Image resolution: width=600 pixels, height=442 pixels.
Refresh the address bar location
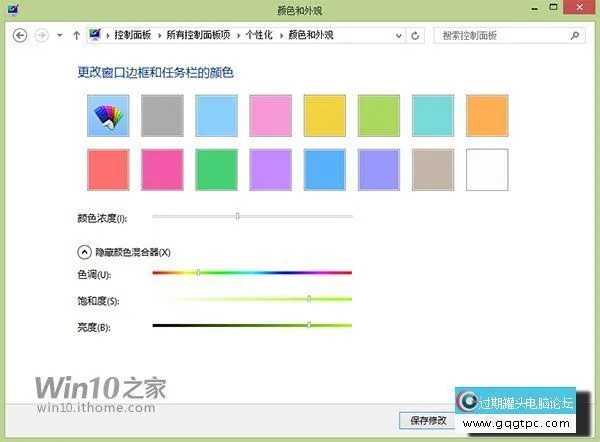[x=418, y=36]
